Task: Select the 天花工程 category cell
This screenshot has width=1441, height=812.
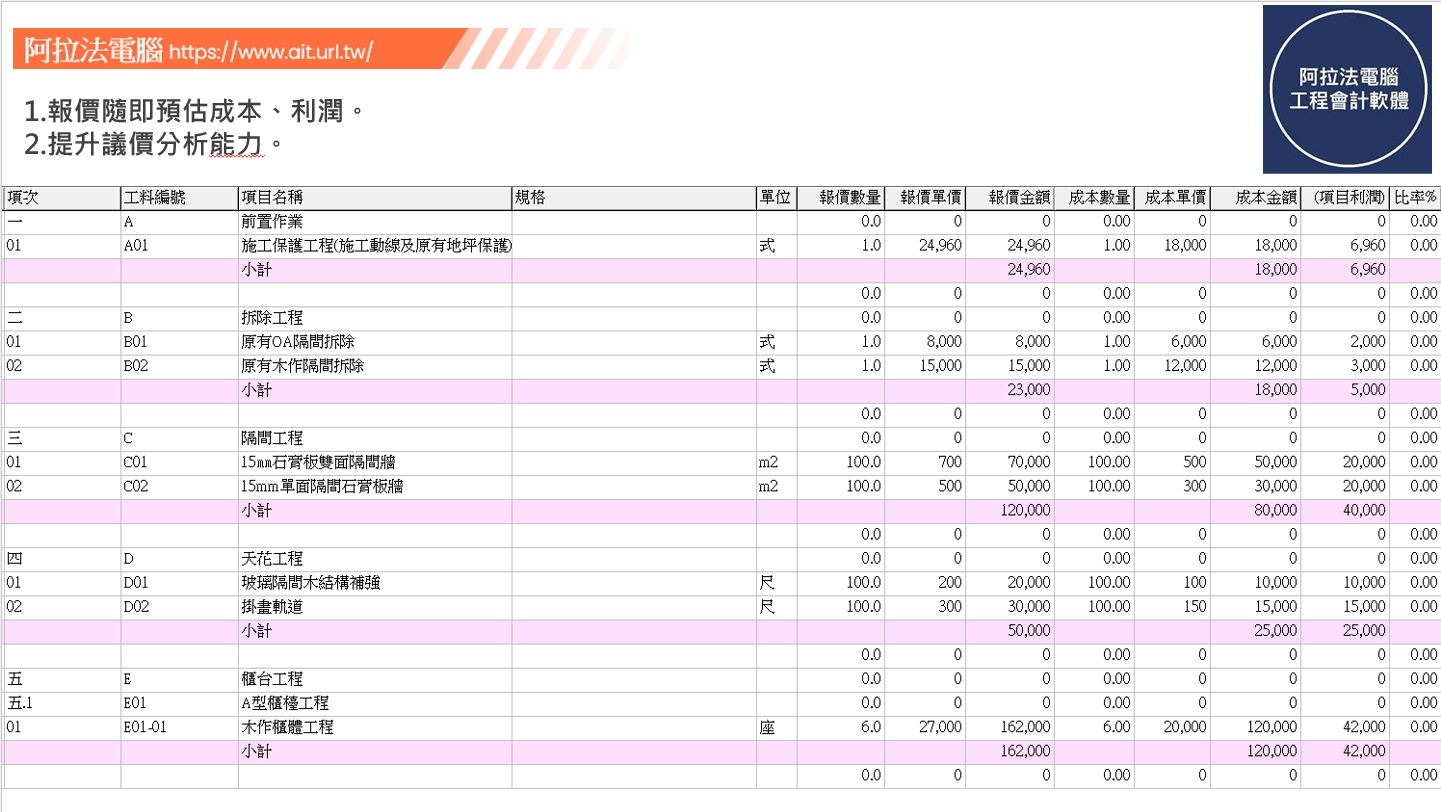Action: pos(375,558)
